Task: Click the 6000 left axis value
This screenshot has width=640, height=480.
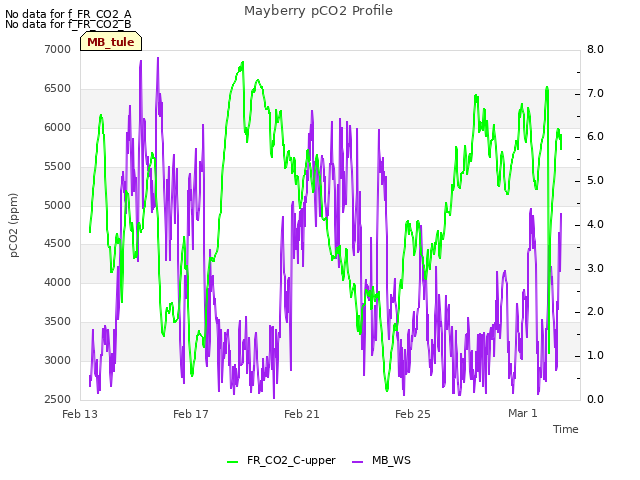Action: click(x=58, y=127)
